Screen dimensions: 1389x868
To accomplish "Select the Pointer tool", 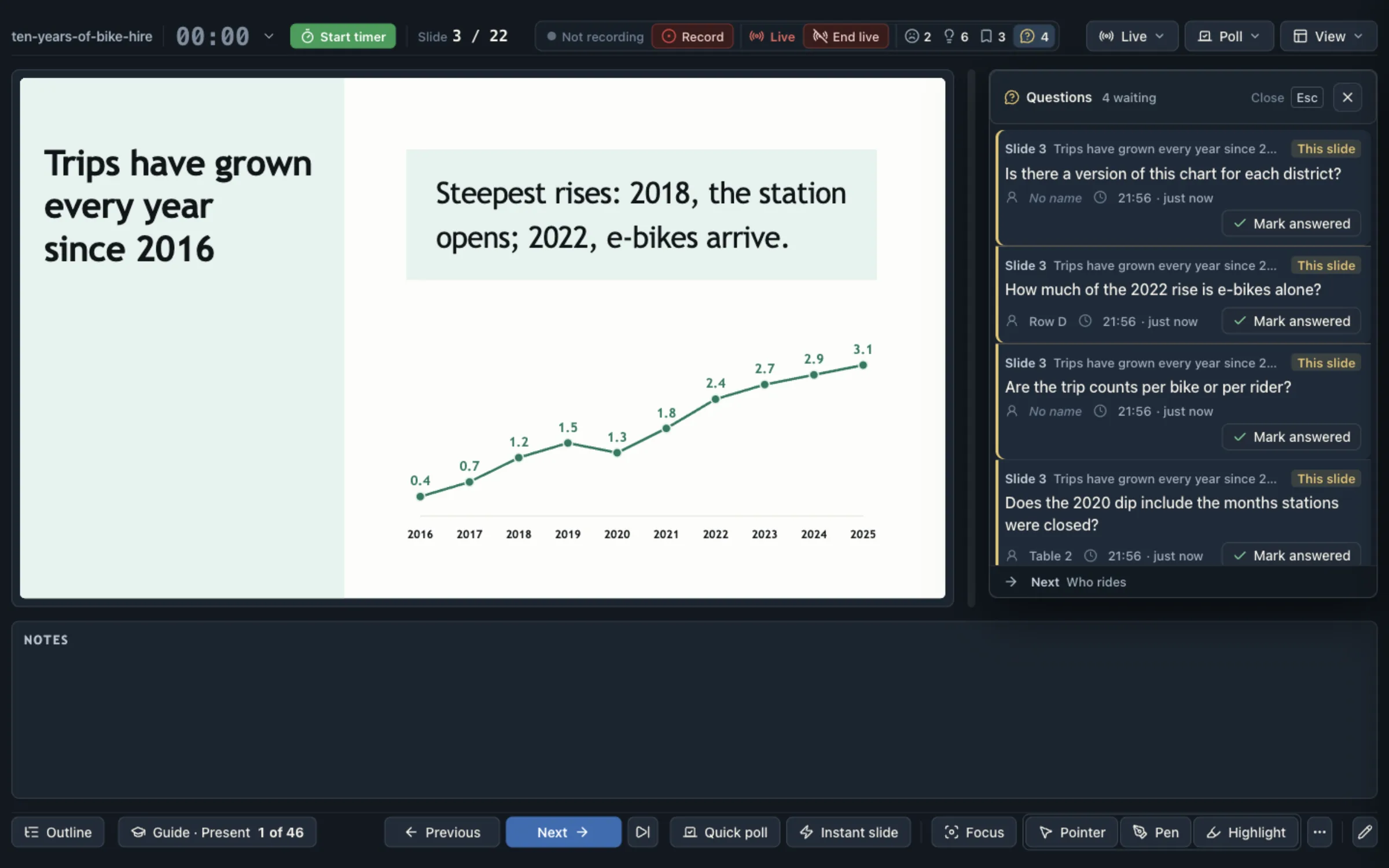I will point(1072,832).
